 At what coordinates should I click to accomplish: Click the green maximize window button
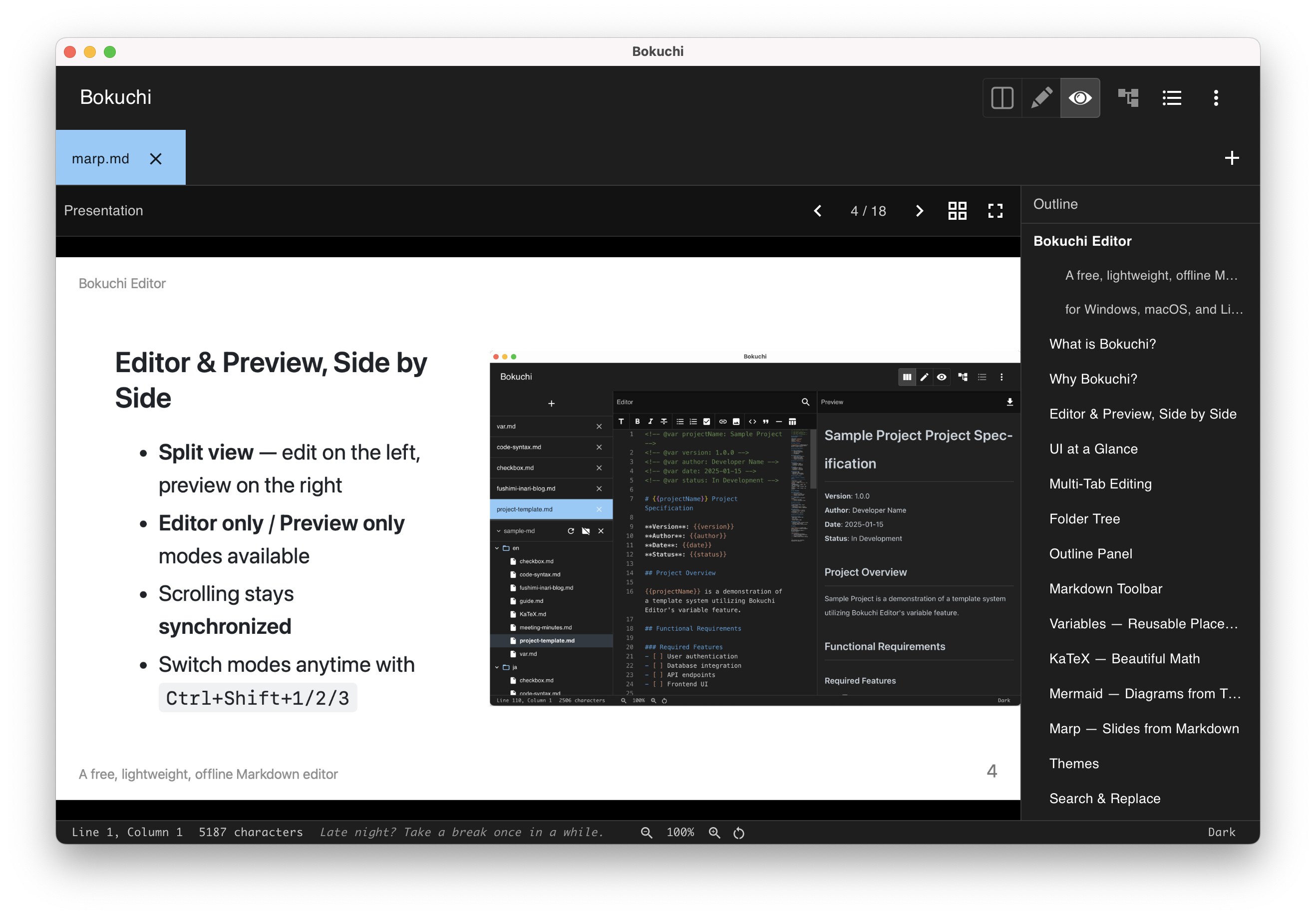point(109,52)
